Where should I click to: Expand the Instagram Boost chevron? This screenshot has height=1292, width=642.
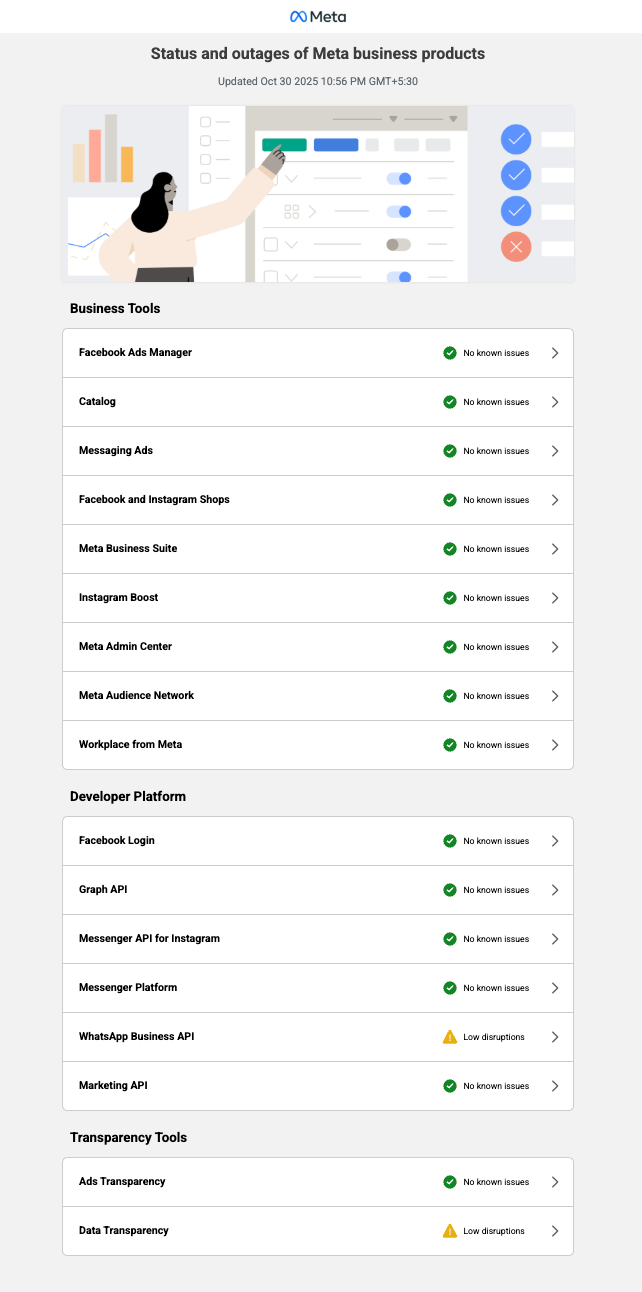[x=555, y=598]
